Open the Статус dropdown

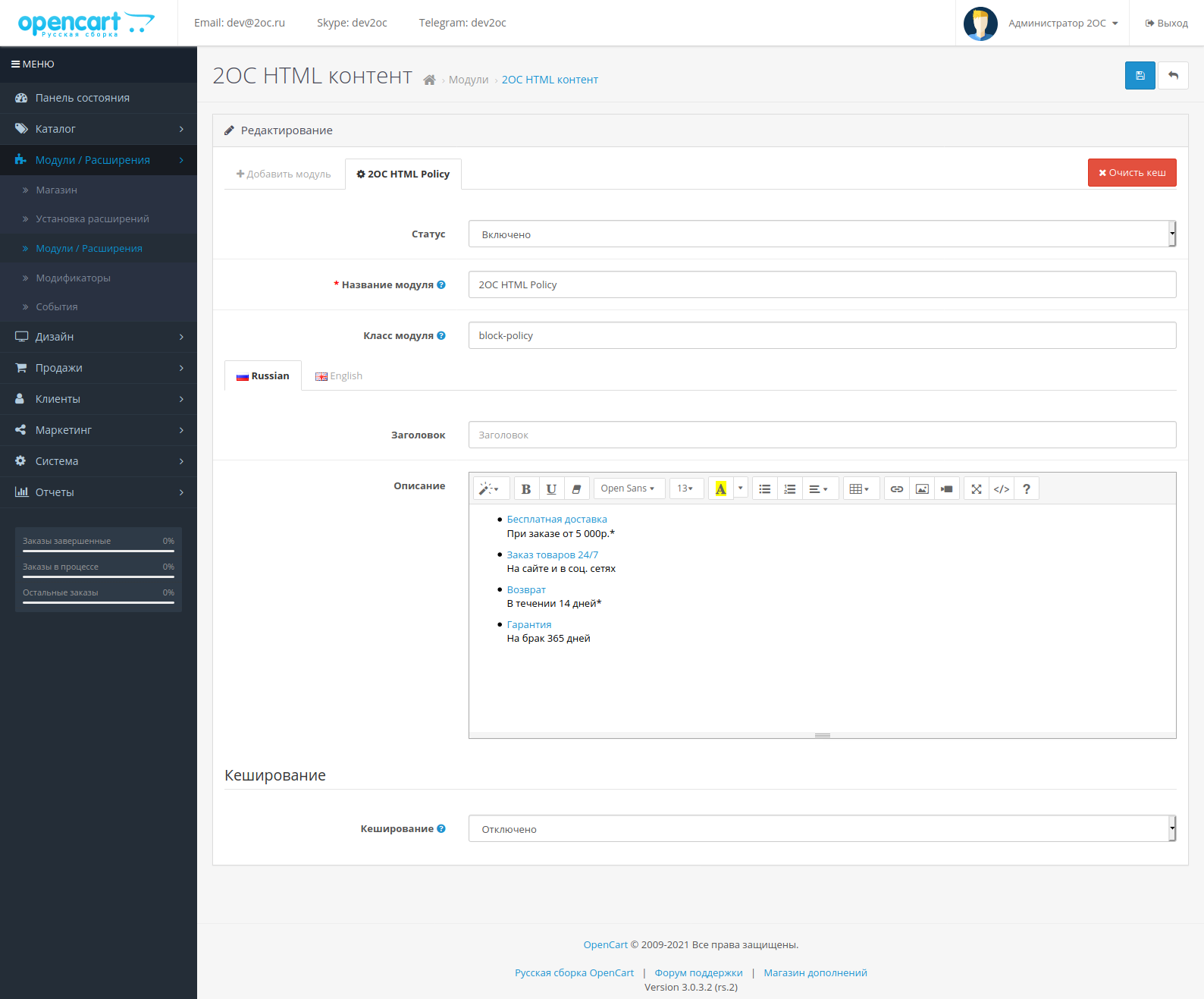pyautogui.click(x=822, y=234)
